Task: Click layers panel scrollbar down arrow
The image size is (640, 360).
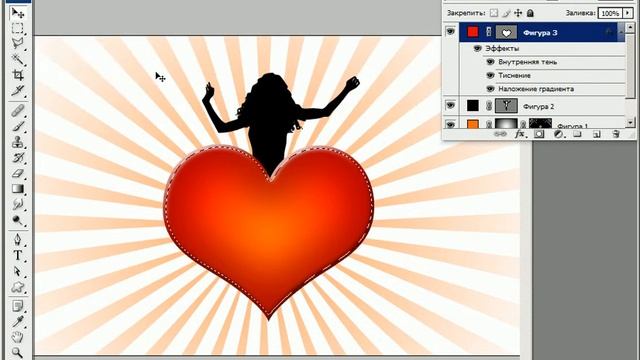Action: 630,122
